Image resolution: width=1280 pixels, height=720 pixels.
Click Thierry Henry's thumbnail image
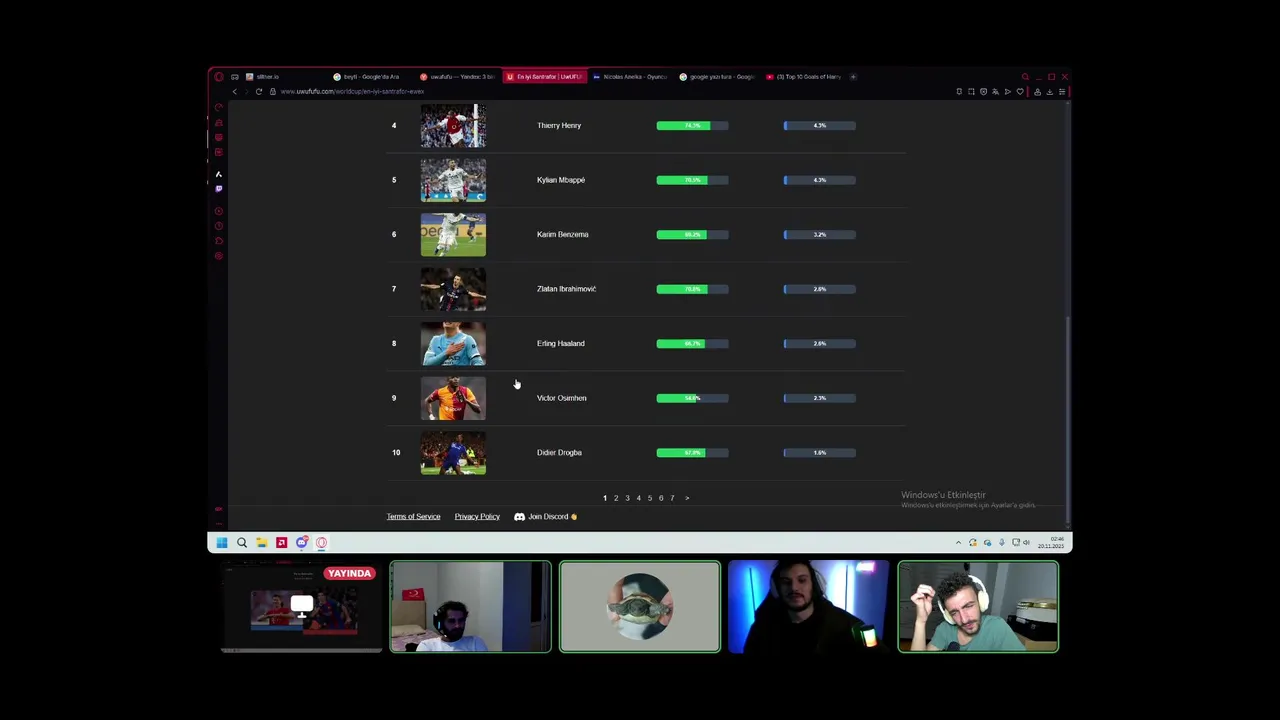click(453, 126)
